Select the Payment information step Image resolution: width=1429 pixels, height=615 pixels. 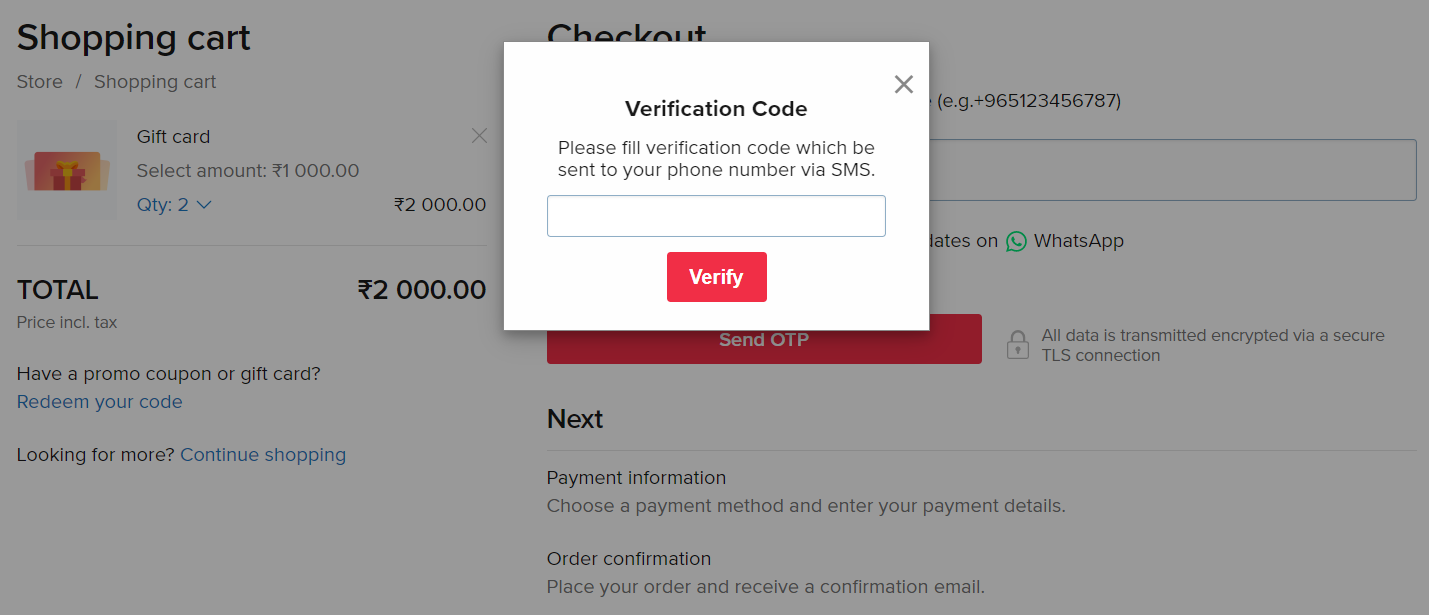pos(636,478)
